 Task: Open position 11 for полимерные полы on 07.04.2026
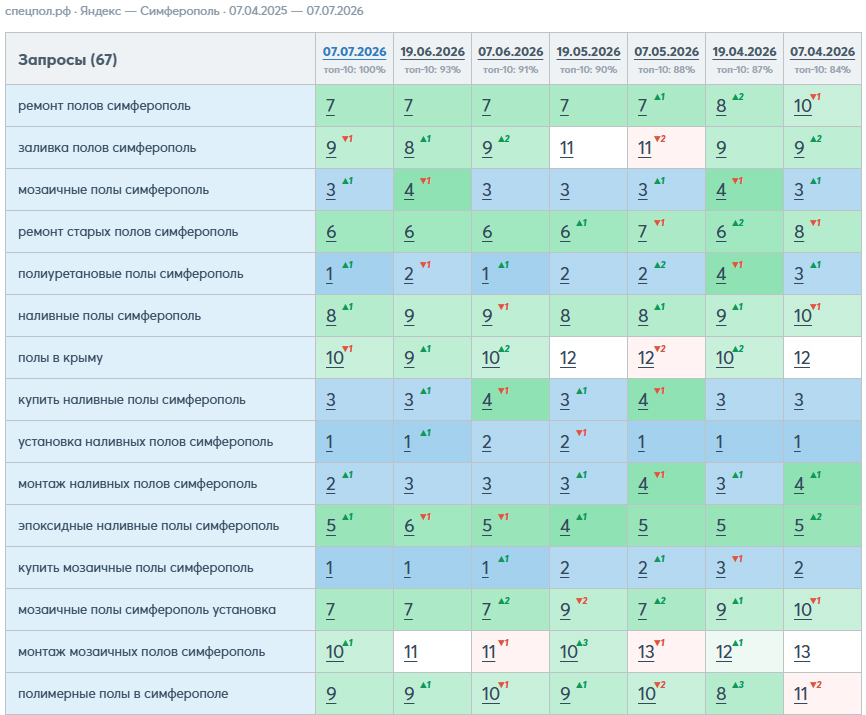800,694
